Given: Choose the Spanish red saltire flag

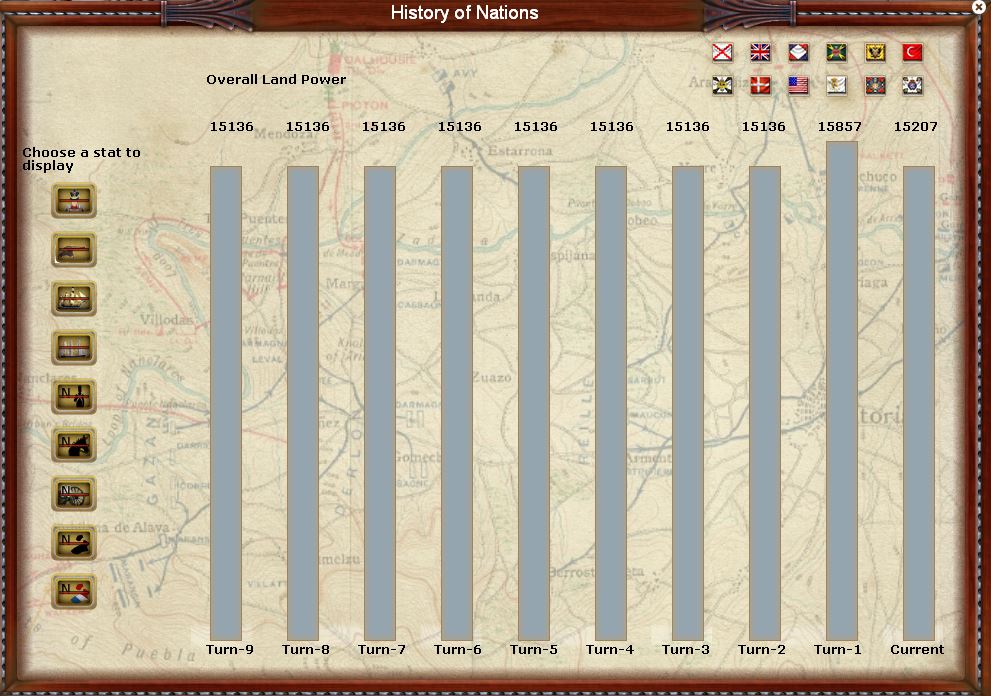Looking at the screenshot, I should (722, 52).
